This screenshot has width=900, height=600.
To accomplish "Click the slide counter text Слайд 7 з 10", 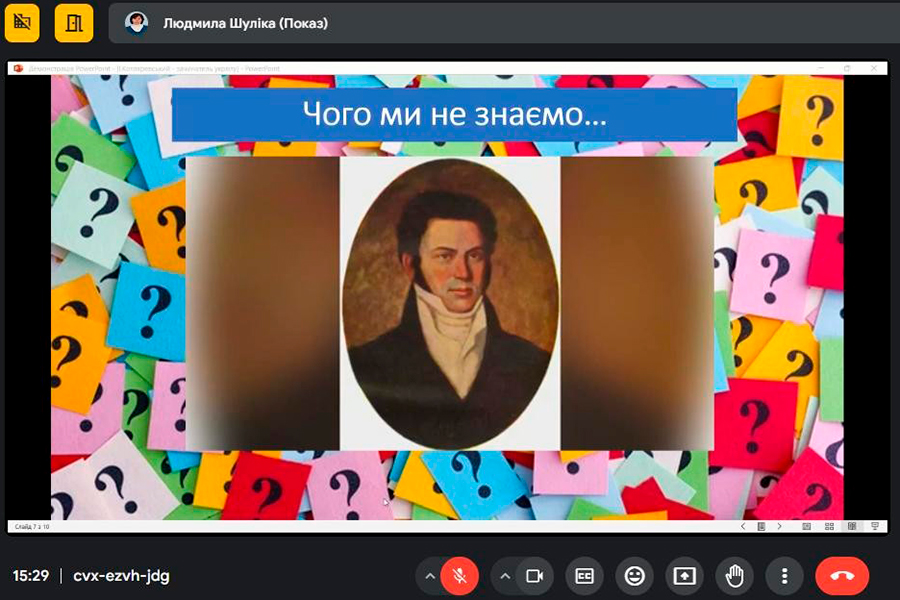I will [32, 527].
